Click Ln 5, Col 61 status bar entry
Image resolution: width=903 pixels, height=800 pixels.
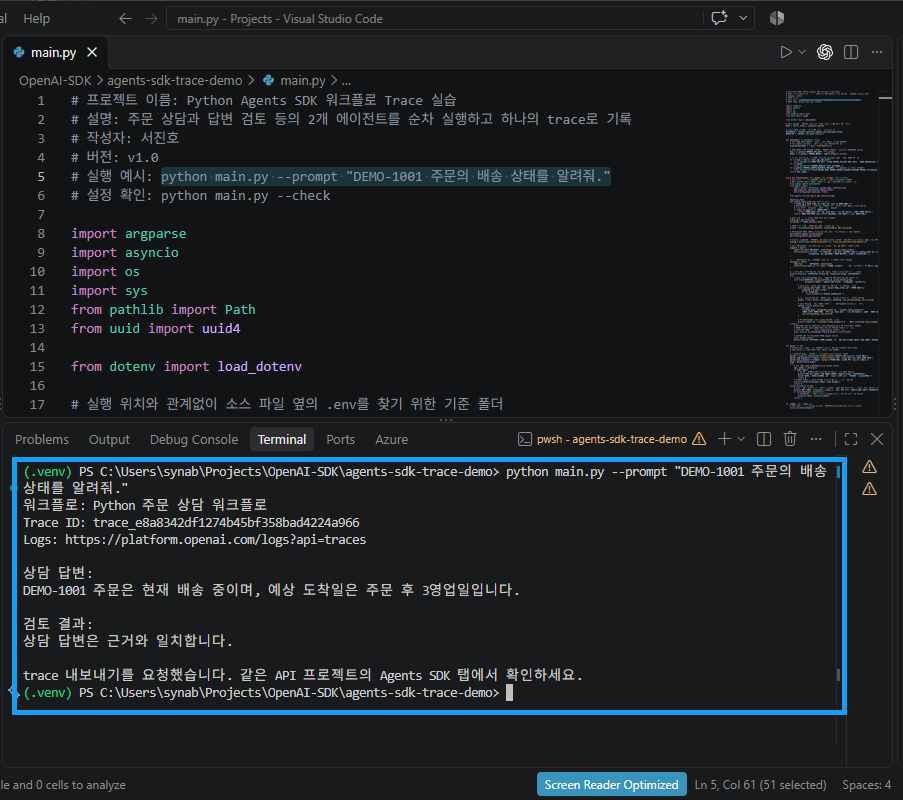pyautogui.click(x=760, y=785)
